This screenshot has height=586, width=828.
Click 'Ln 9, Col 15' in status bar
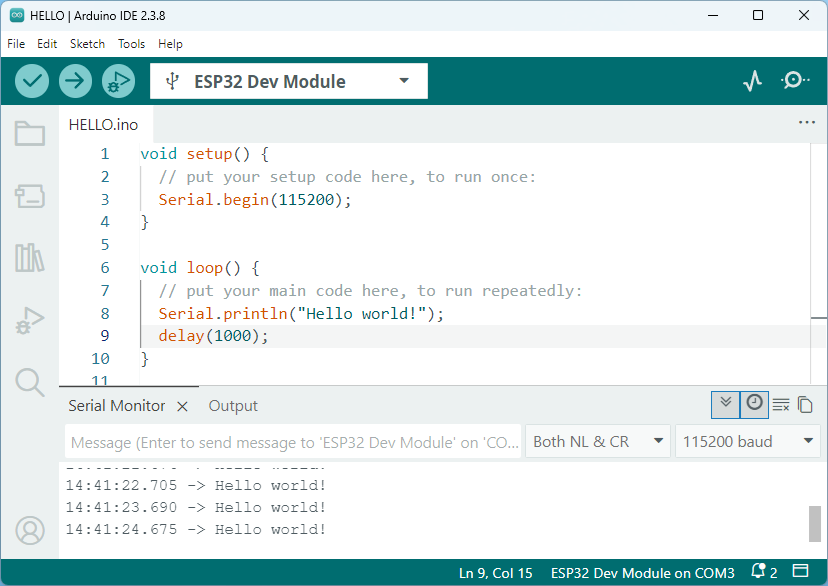(495, 573)
